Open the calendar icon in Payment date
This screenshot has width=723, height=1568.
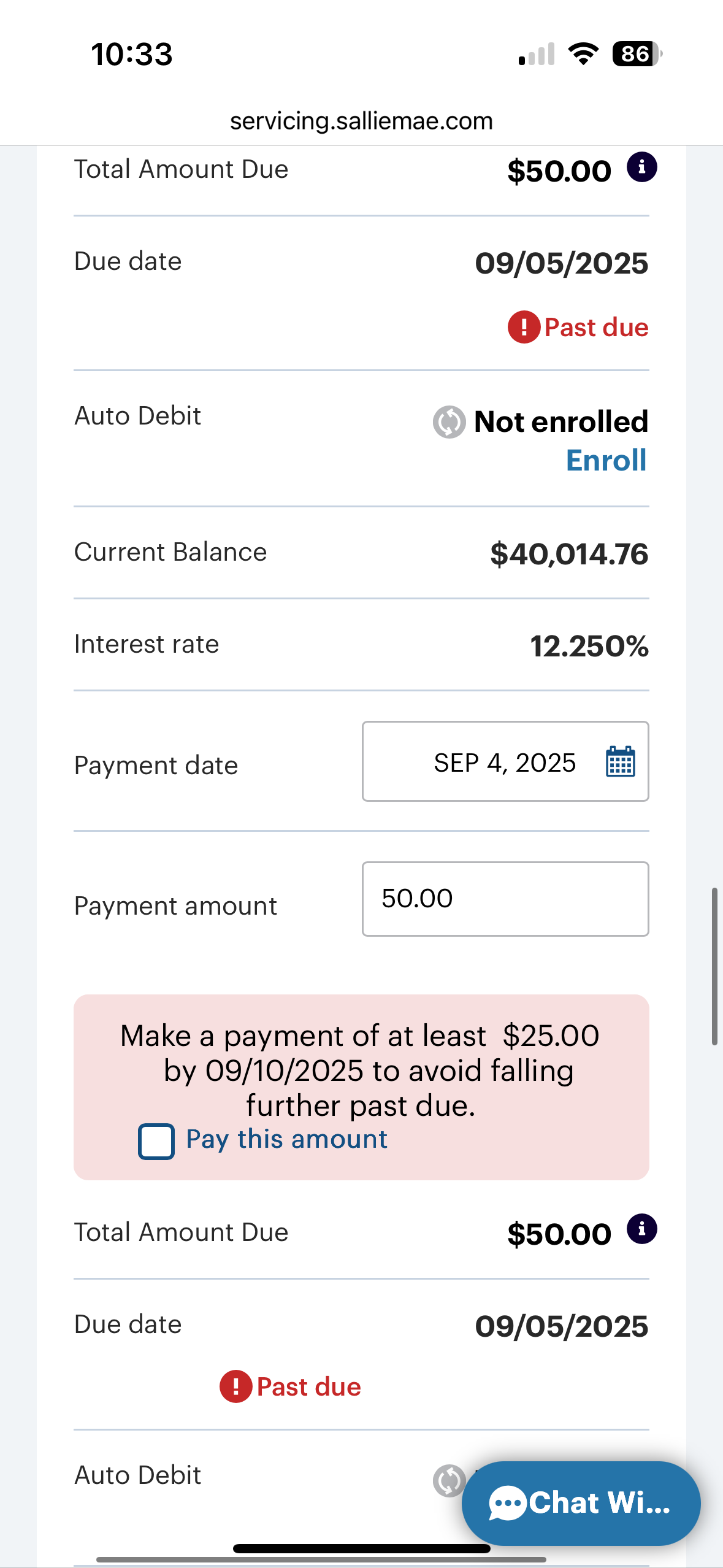pos(620,762)
